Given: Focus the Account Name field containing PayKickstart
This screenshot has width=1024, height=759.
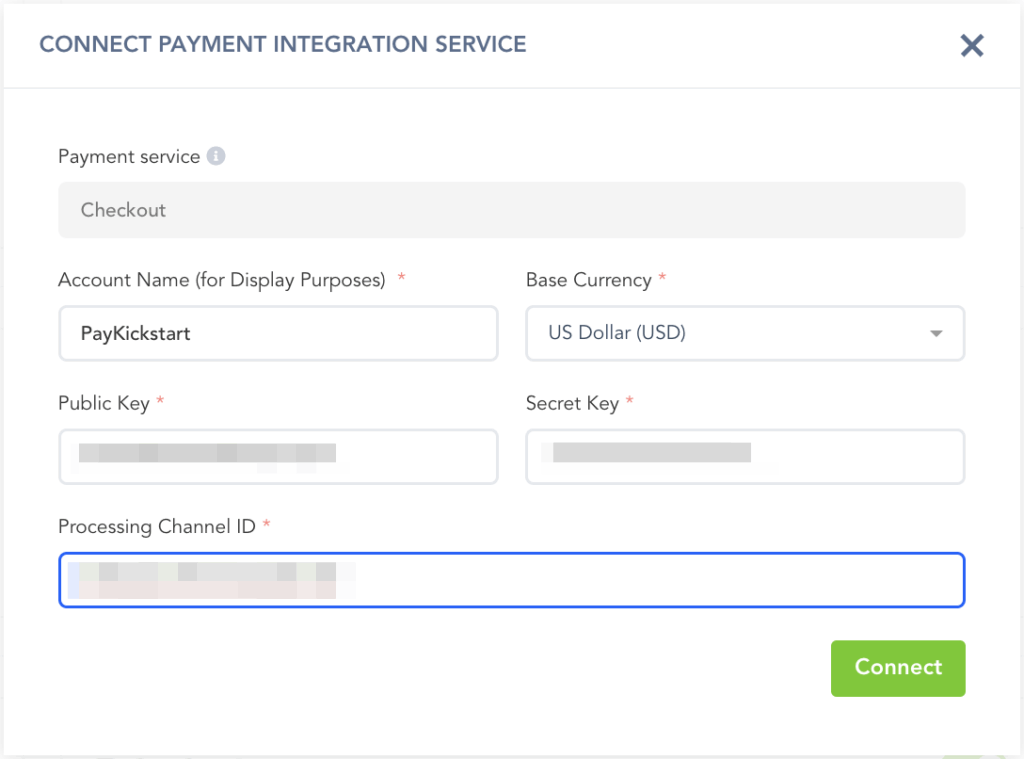Looking at the screenshot, I should 278,333.
